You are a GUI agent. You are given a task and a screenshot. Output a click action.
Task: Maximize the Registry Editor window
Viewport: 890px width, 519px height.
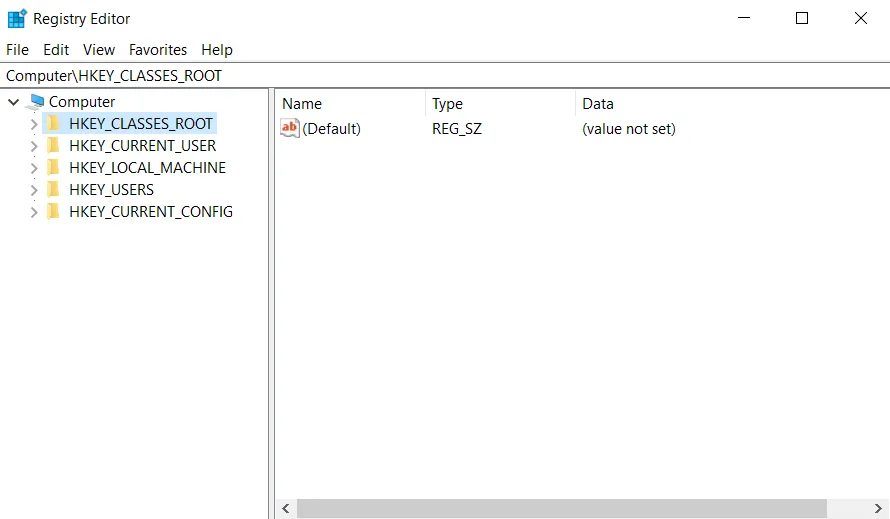[802, 18]
